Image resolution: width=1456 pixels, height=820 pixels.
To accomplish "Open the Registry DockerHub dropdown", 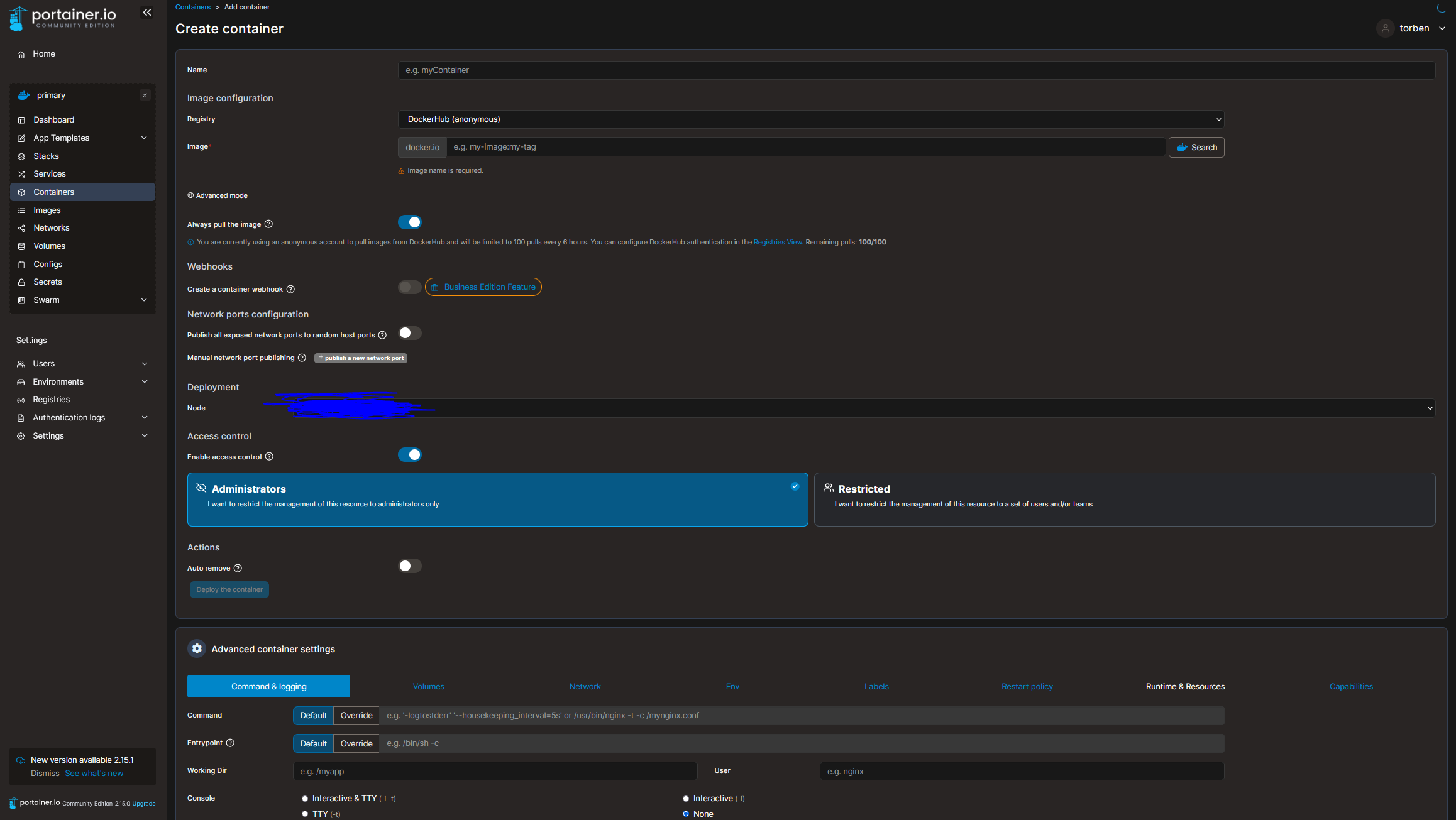I will (x=810, y=119).
